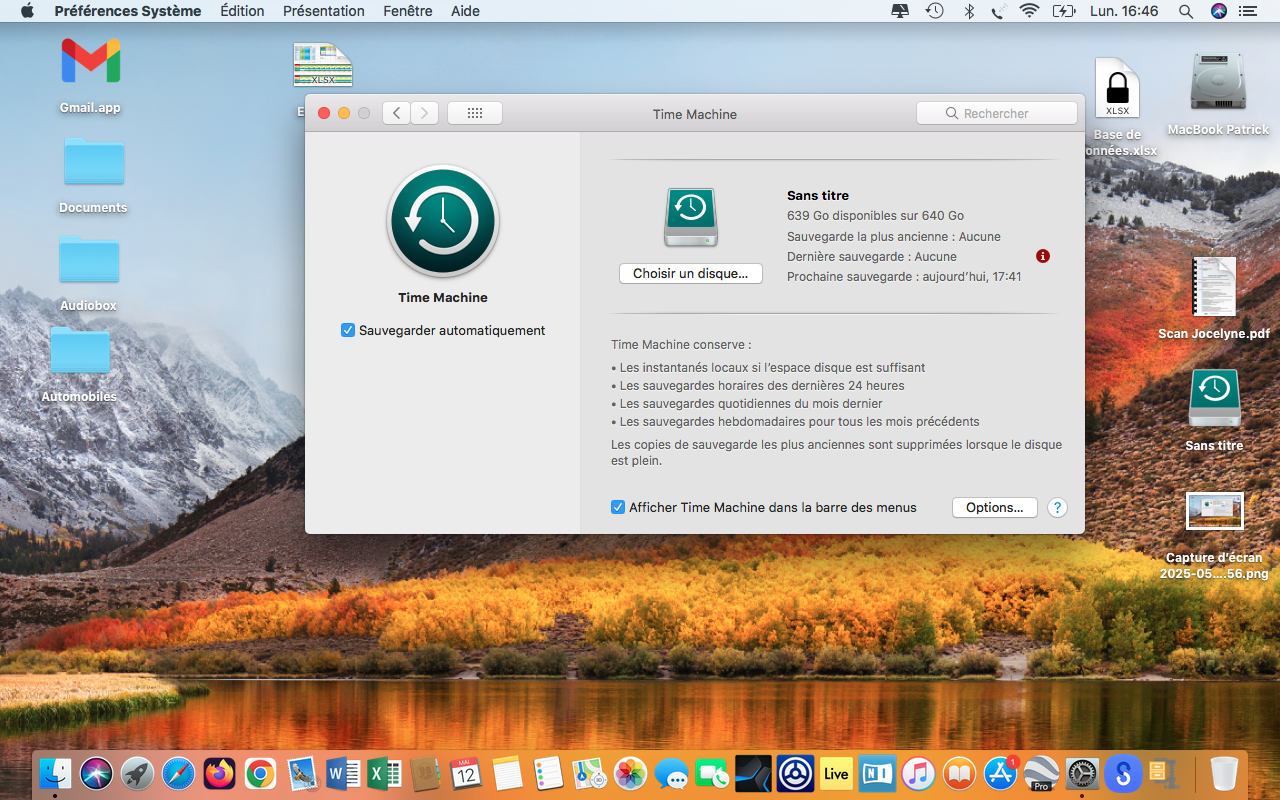Click the Options… button

[x=994, y=507]
